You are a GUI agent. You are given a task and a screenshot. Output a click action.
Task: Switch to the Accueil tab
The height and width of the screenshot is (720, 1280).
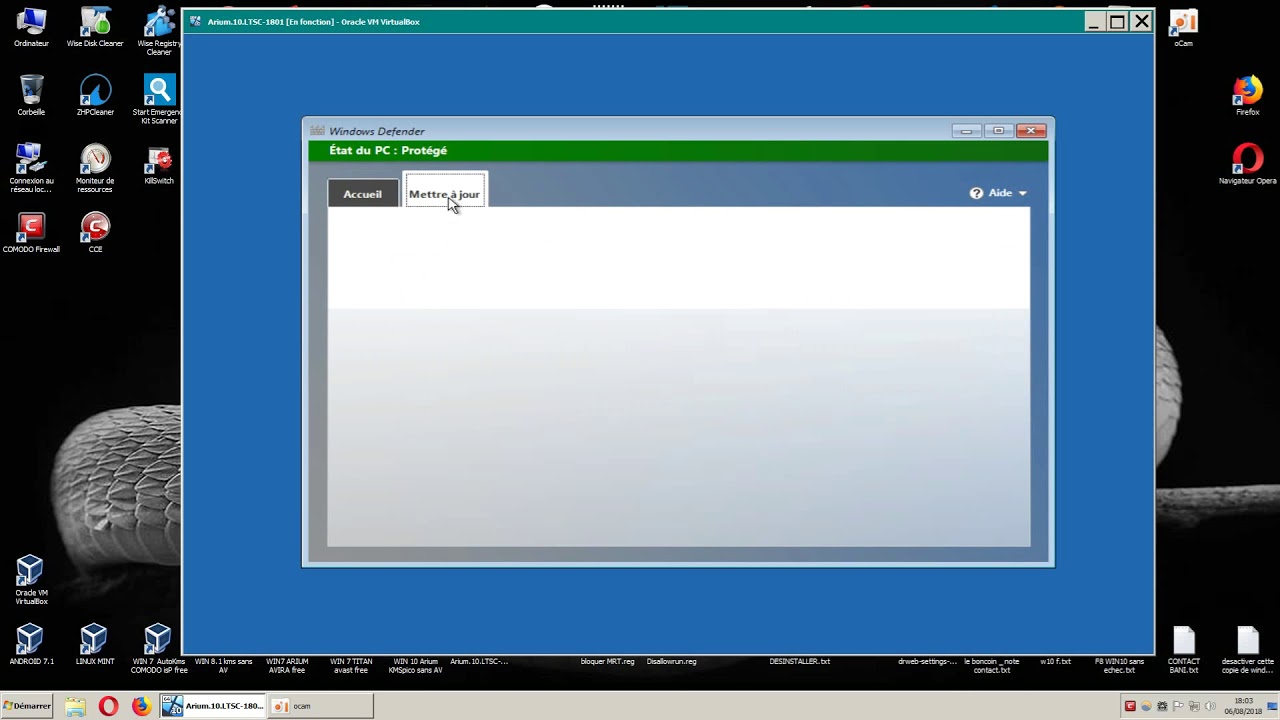[362, 193]
